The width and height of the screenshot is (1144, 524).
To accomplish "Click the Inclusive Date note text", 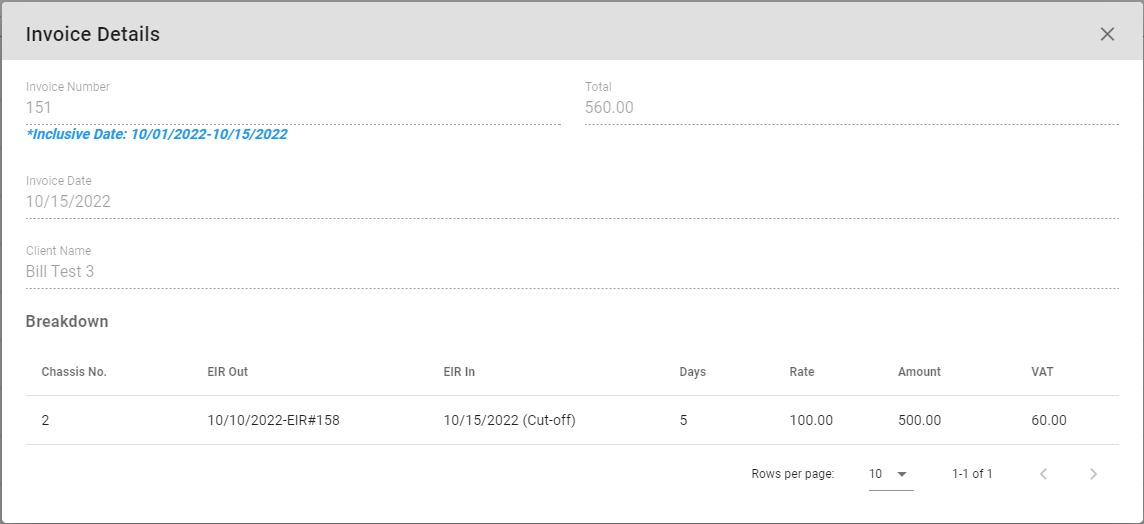I will tap(157, 134).
